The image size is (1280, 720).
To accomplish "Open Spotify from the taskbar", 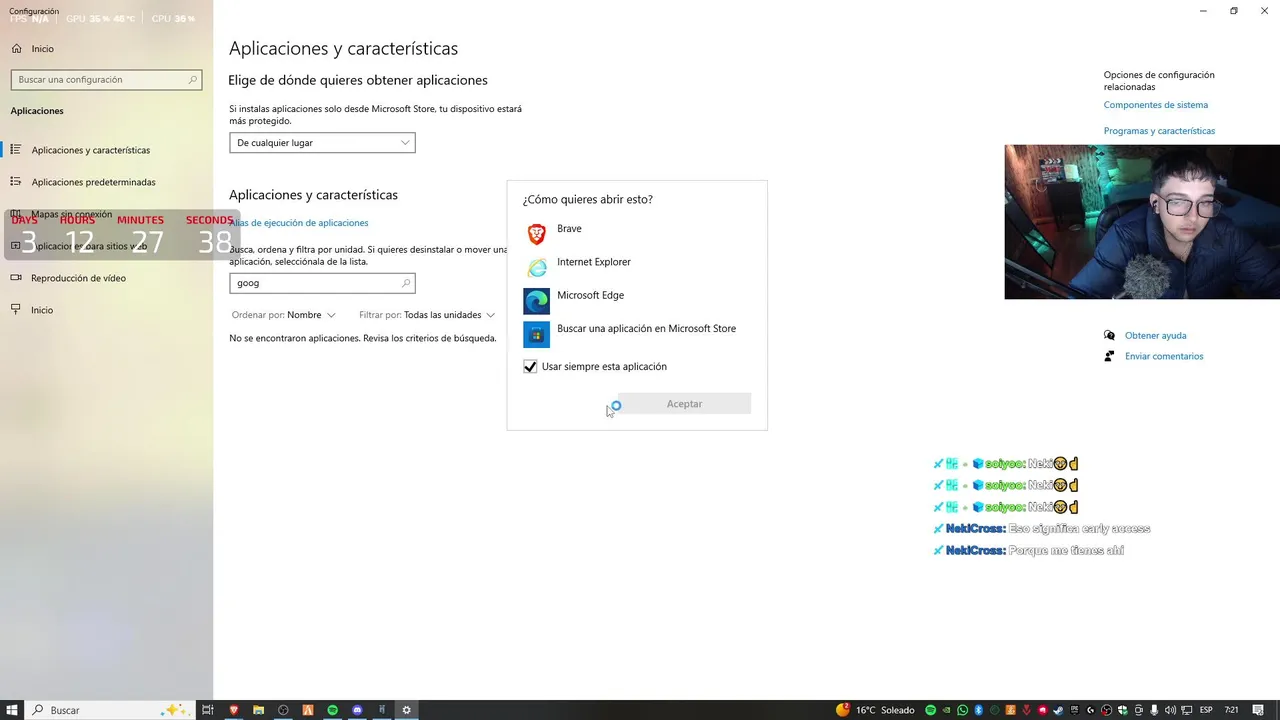I will (x=332, y=710).
